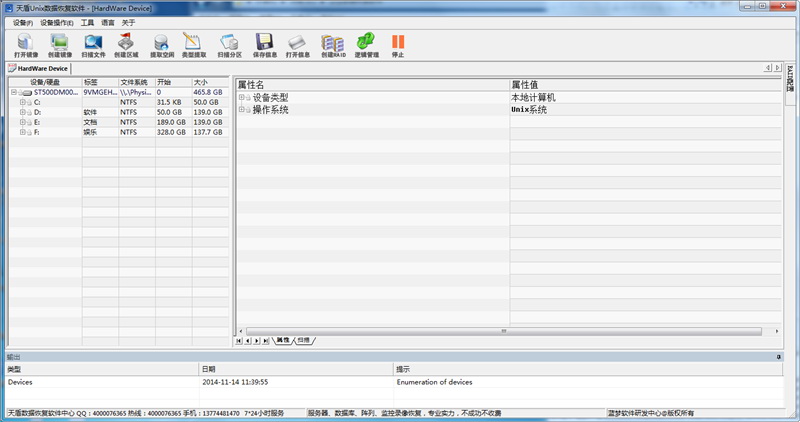Screen dimensions: 800x422
Task: Click the 创建区域 (create region) flag icon
Action: tap(126, 42)
